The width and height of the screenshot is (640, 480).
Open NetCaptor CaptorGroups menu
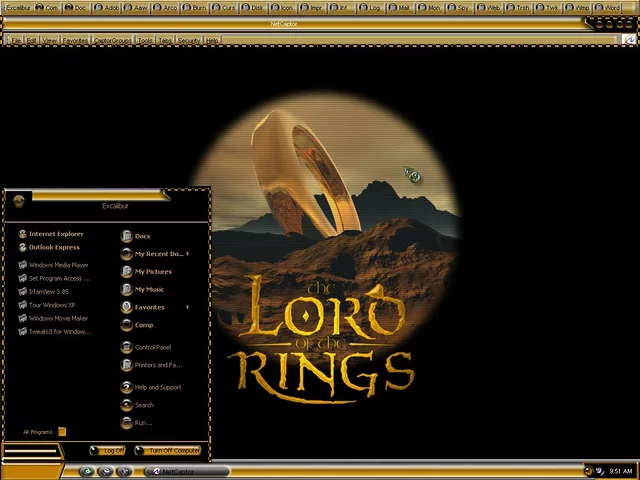pos(113,40)
